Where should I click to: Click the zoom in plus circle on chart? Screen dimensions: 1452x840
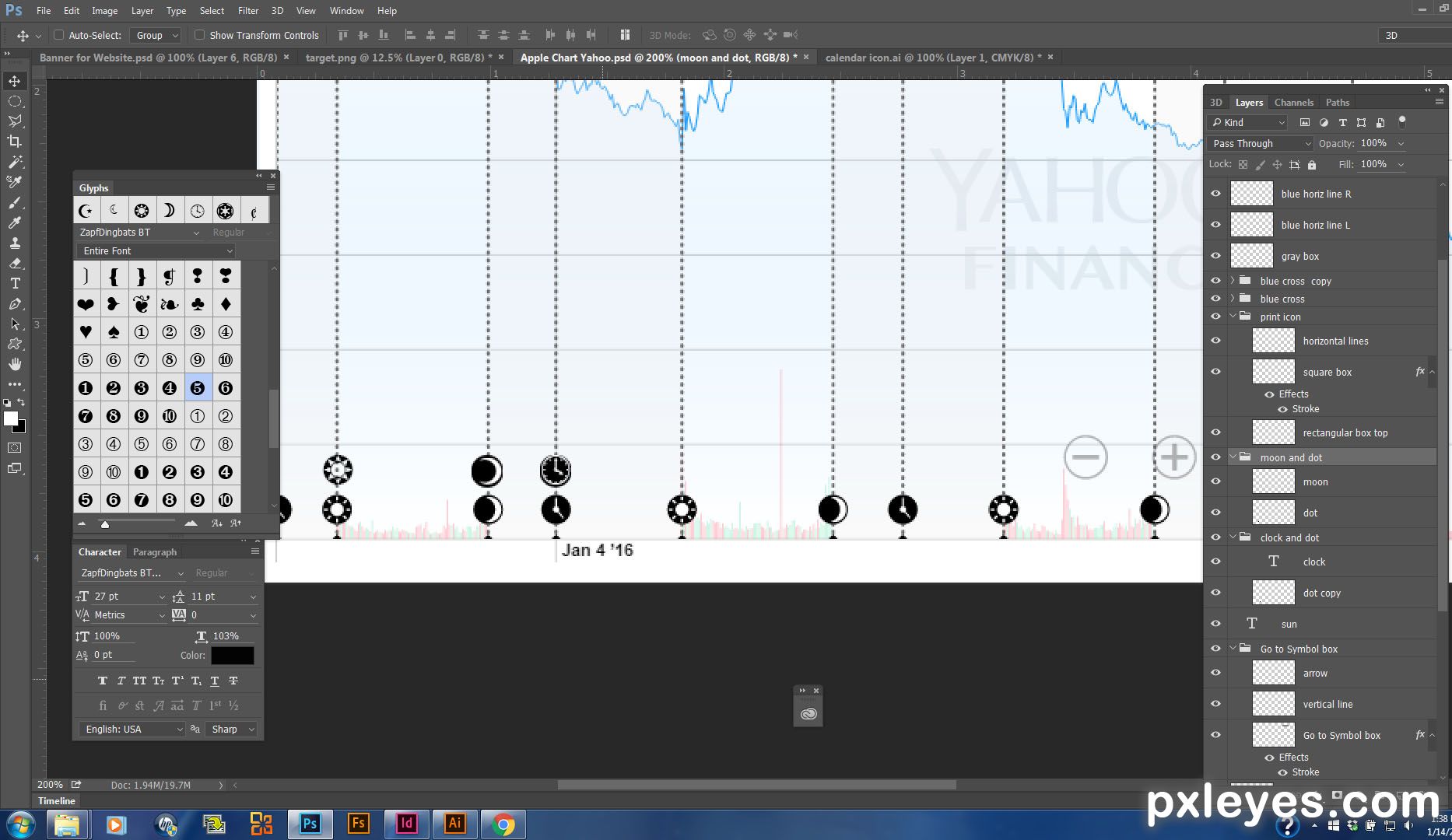1174,457
